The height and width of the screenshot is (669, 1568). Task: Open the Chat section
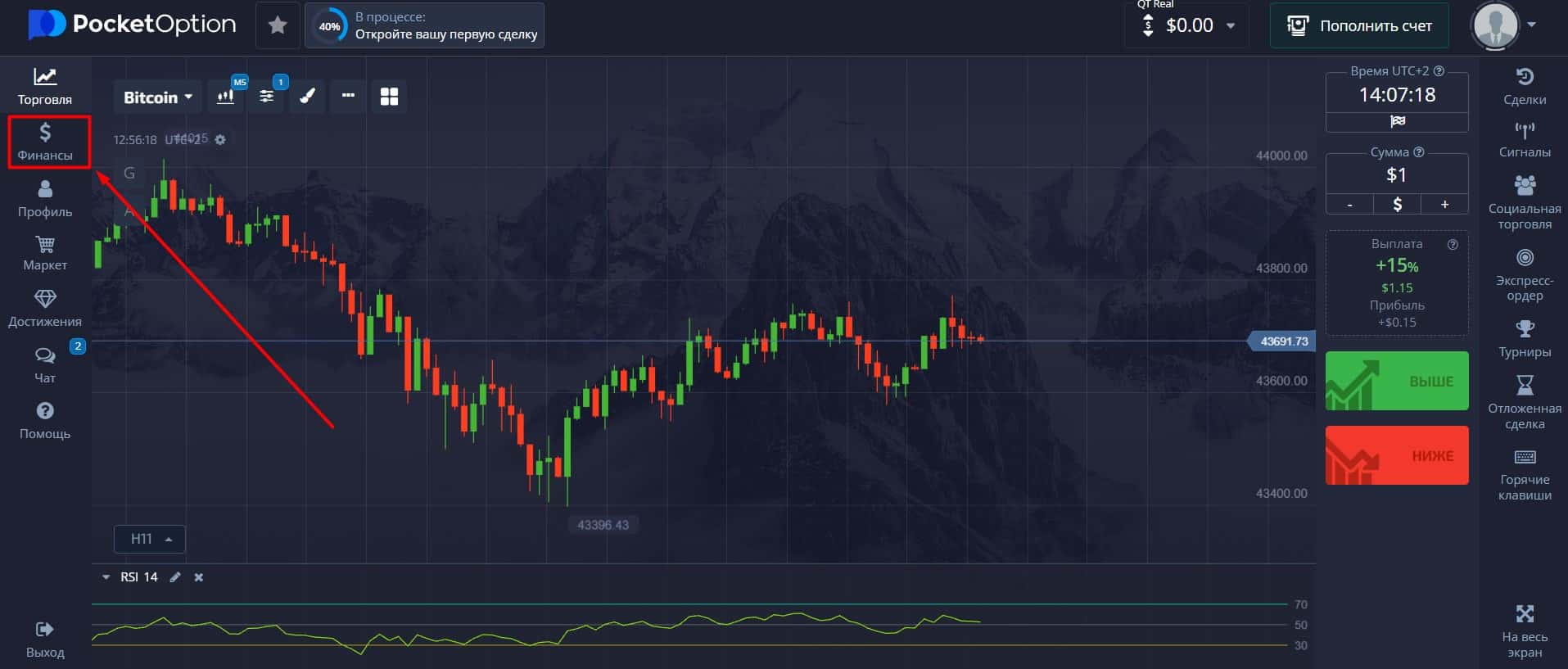coord(45,365)
